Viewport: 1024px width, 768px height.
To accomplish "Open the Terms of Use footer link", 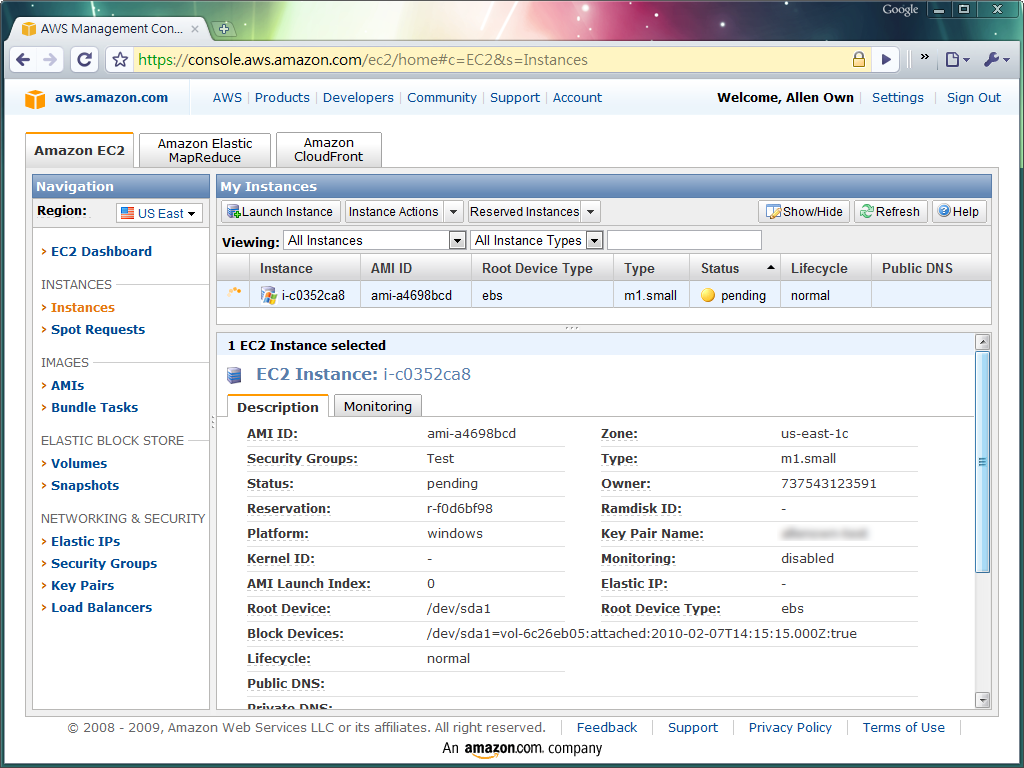I will click(x=904, y=728).
